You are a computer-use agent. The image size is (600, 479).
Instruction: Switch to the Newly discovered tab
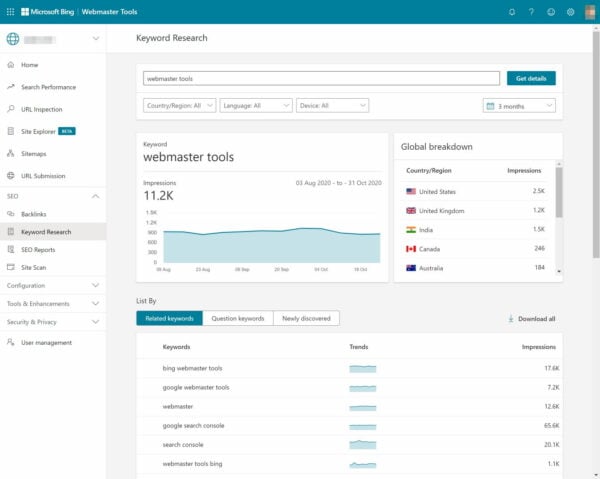(x=306, y=318)
